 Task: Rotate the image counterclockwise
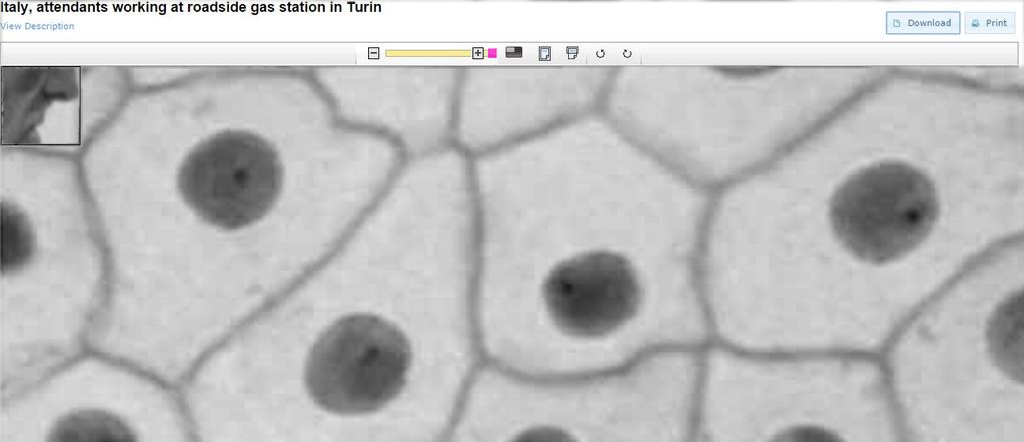coord(601,54)
